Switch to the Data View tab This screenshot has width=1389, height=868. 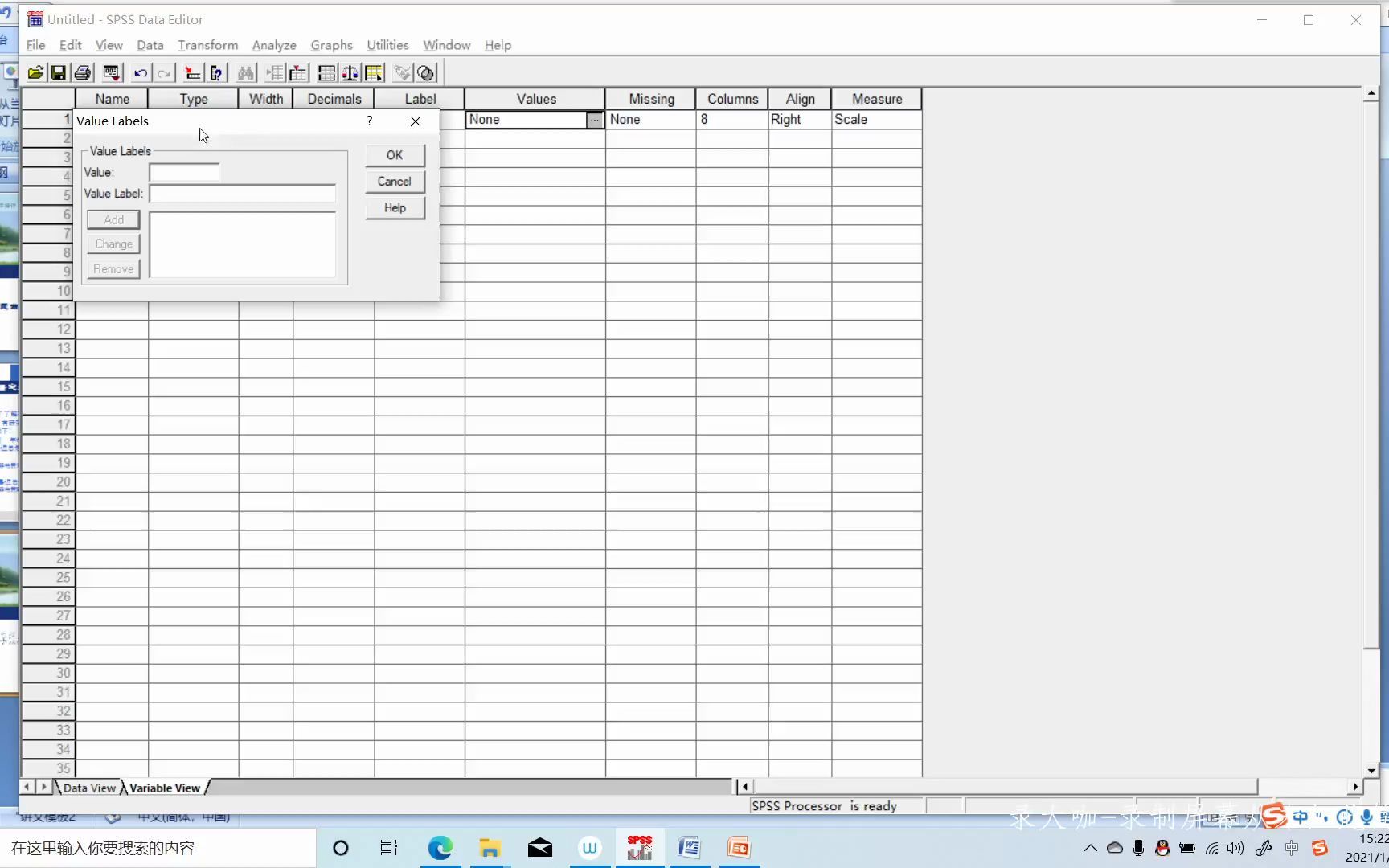click(89, 788)
